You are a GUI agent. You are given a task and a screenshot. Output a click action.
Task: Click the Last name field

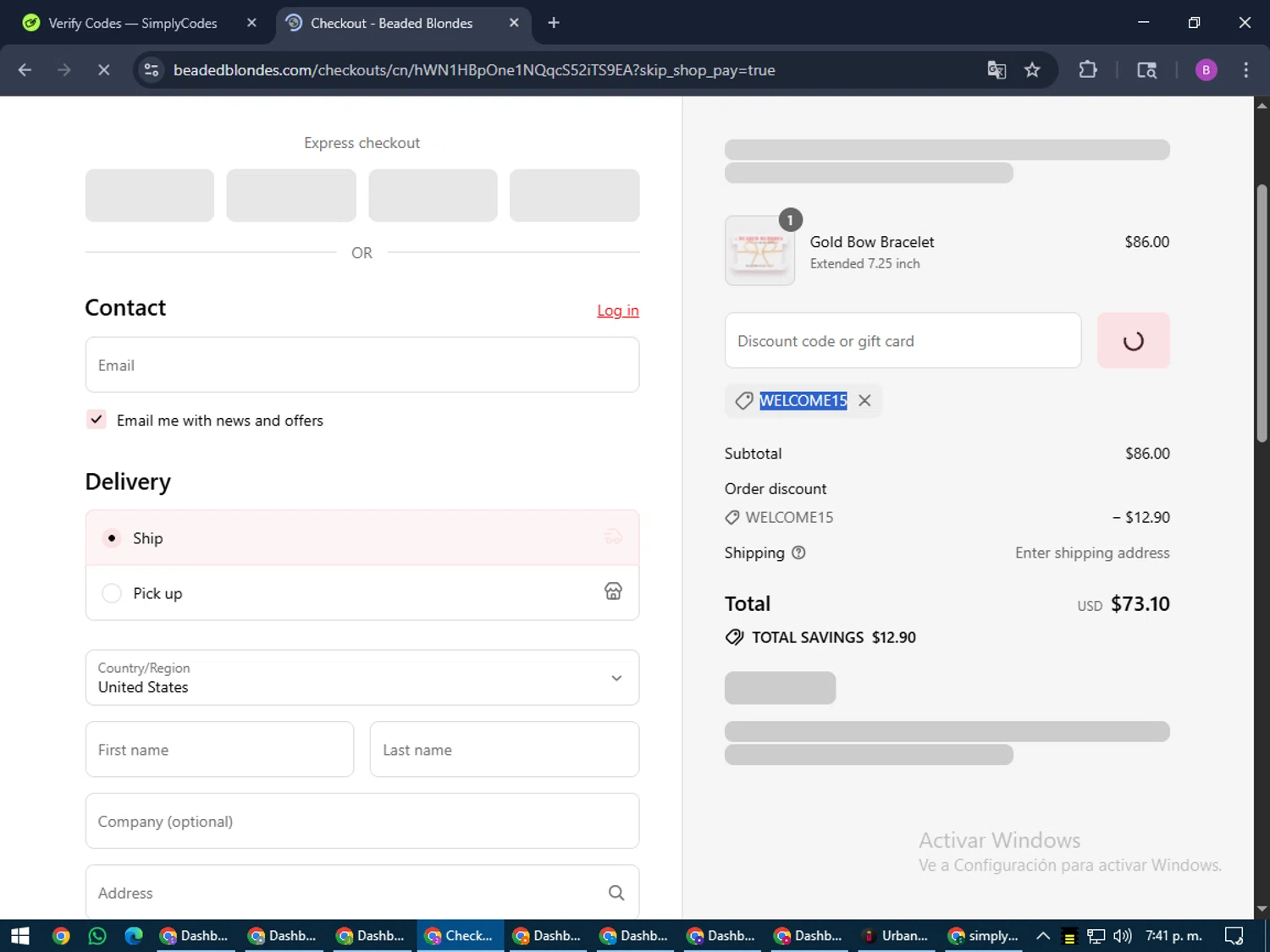pyautogui.click(x=505, y=749)
